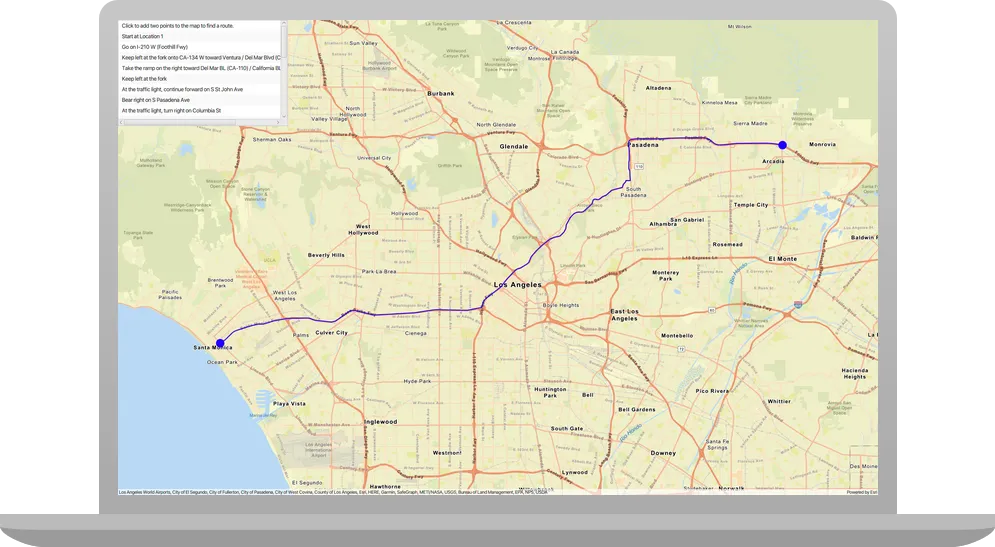Click the 'East Los Angeles' map label

[624, 315]
